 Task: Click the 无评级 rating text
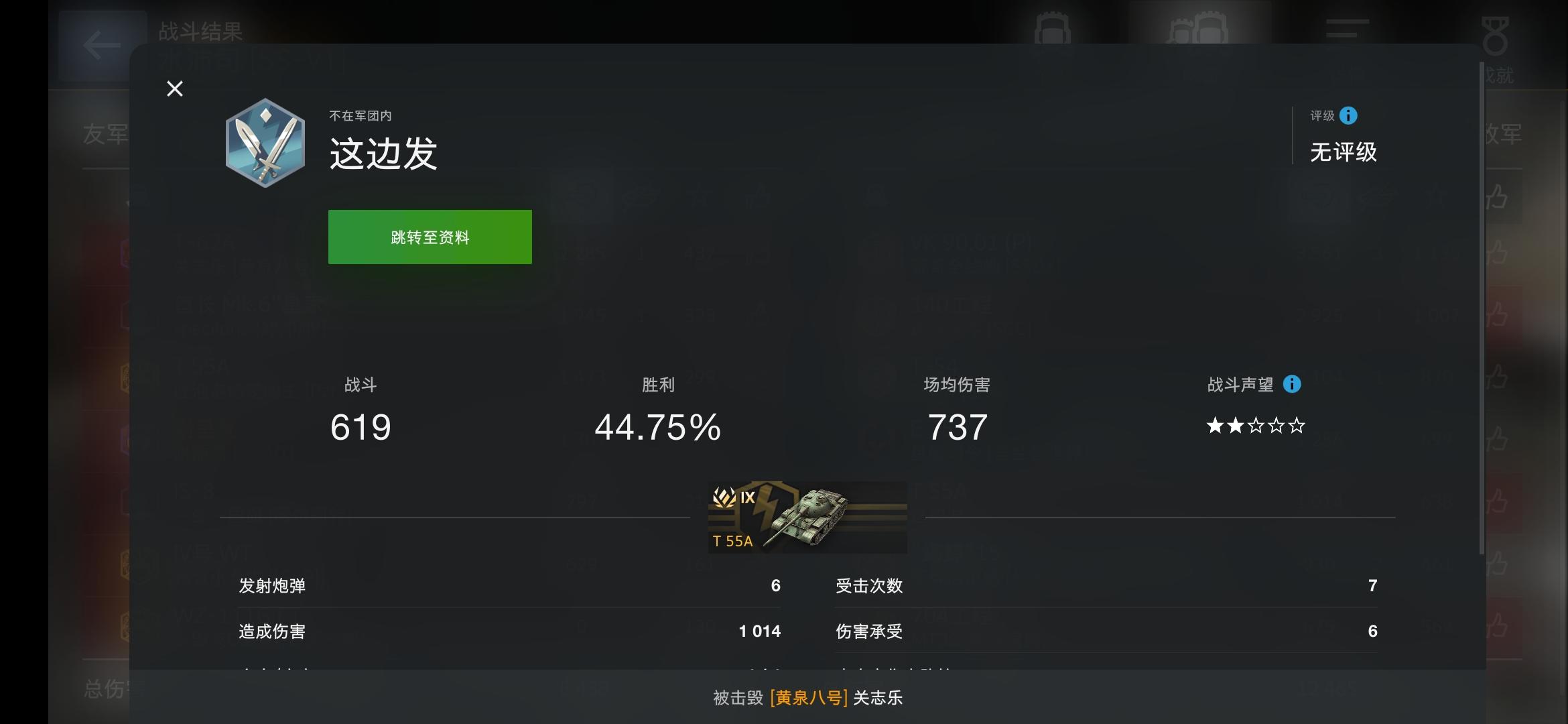(x=1344, y=152)
